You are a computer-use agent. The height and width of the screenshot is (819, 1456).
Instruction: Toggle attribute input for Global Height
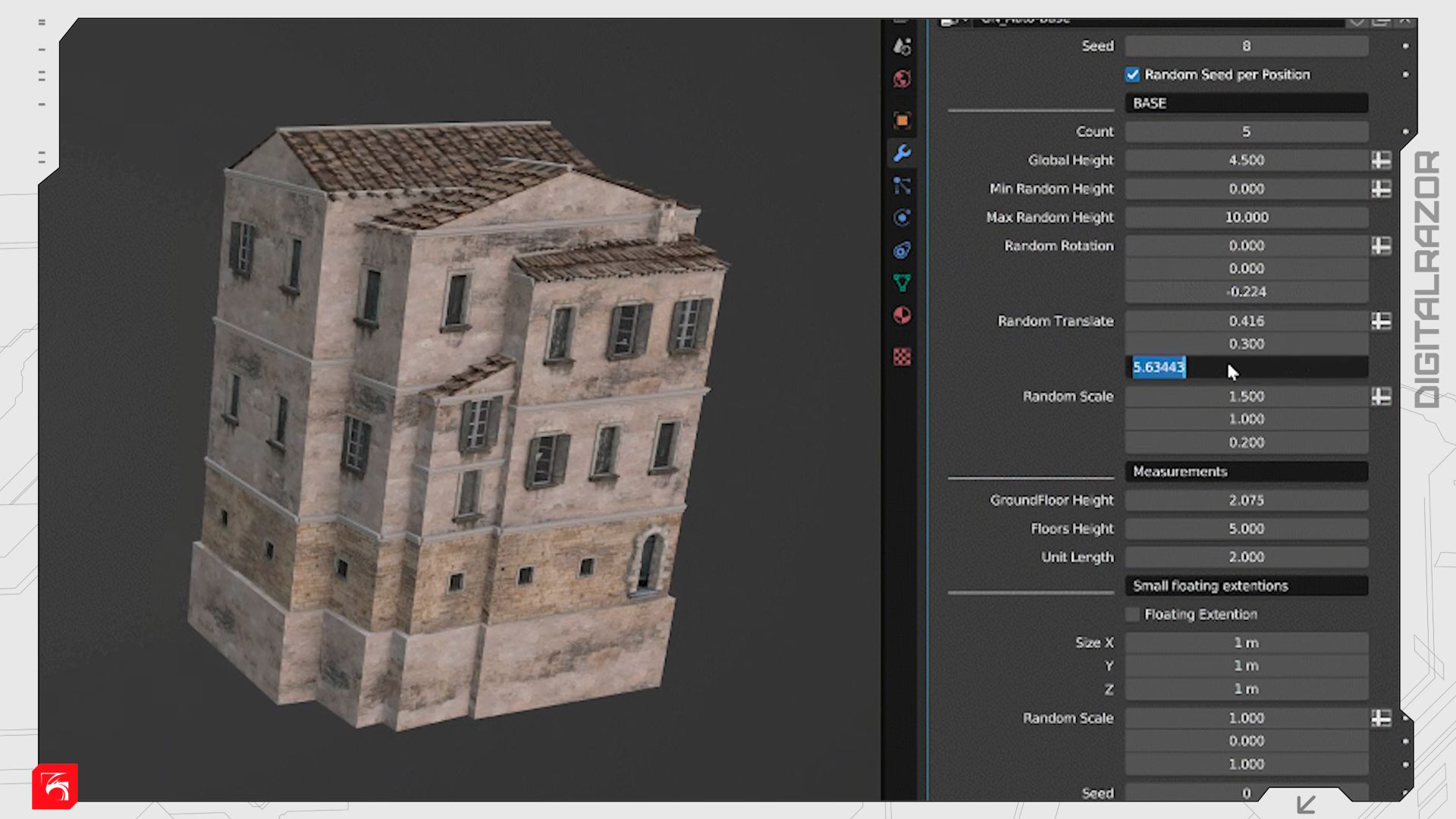[1381, 160]
